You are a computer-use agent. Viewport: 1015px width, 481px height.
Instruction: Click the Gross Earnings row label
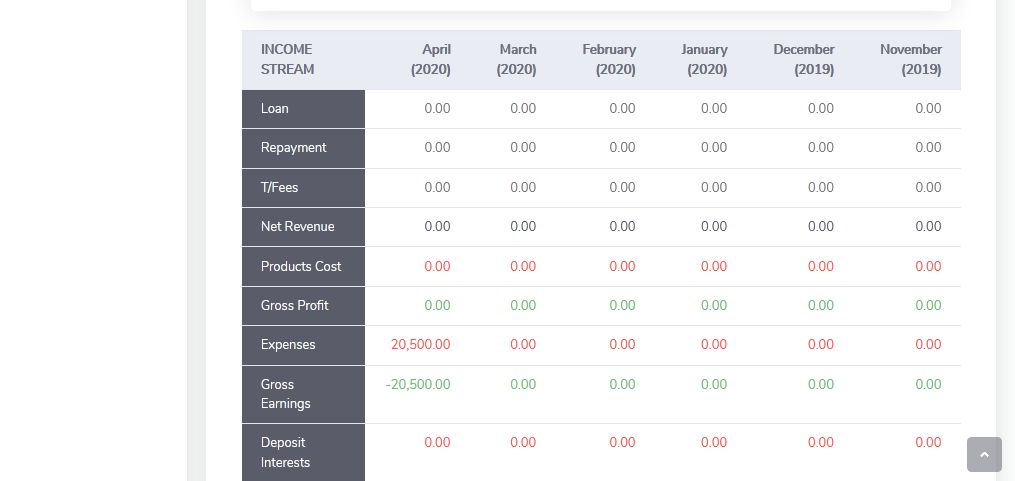[285, 394]
